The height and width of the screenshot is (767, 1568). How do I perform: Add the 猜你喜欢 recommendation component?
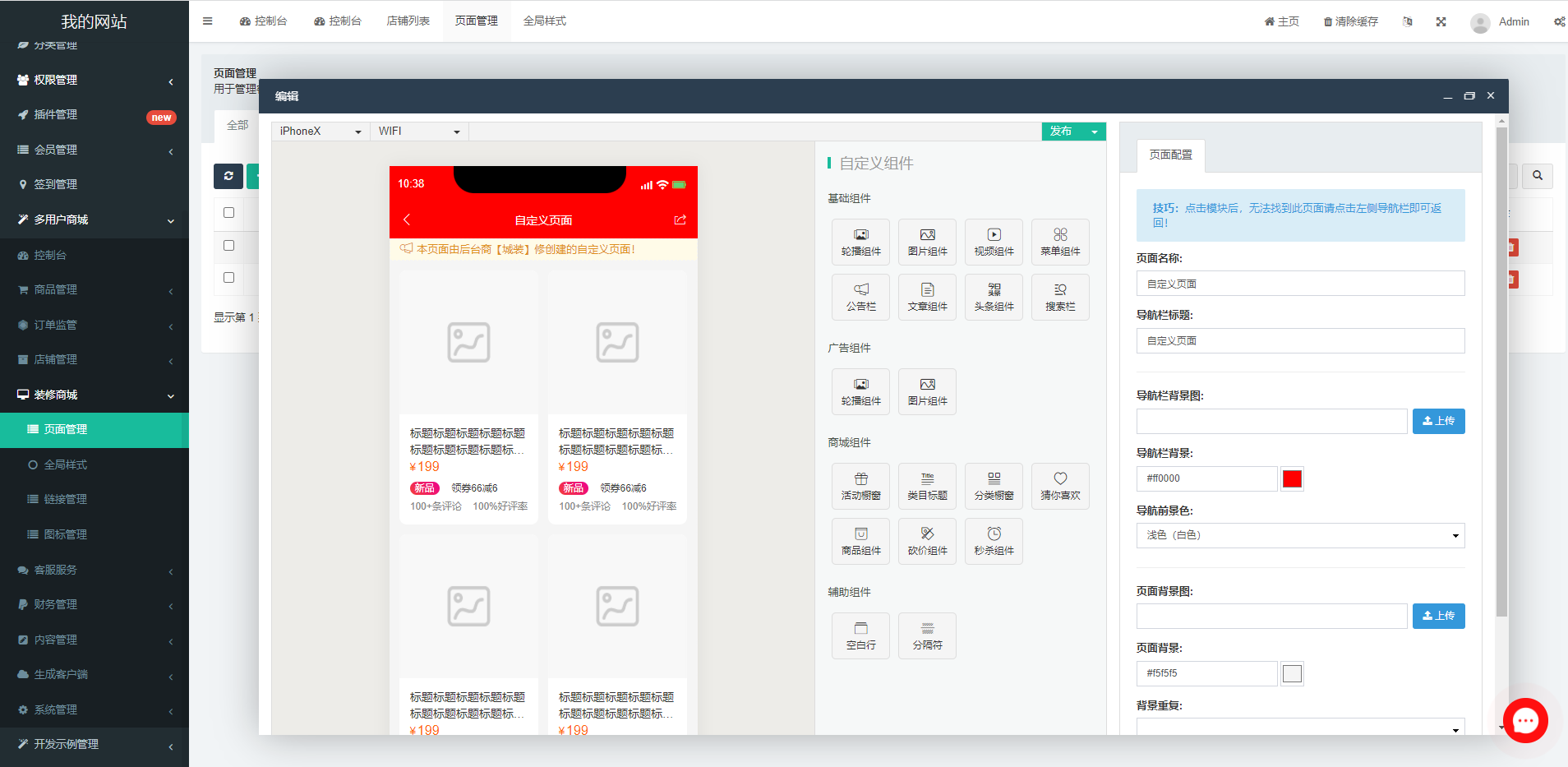1060,486
